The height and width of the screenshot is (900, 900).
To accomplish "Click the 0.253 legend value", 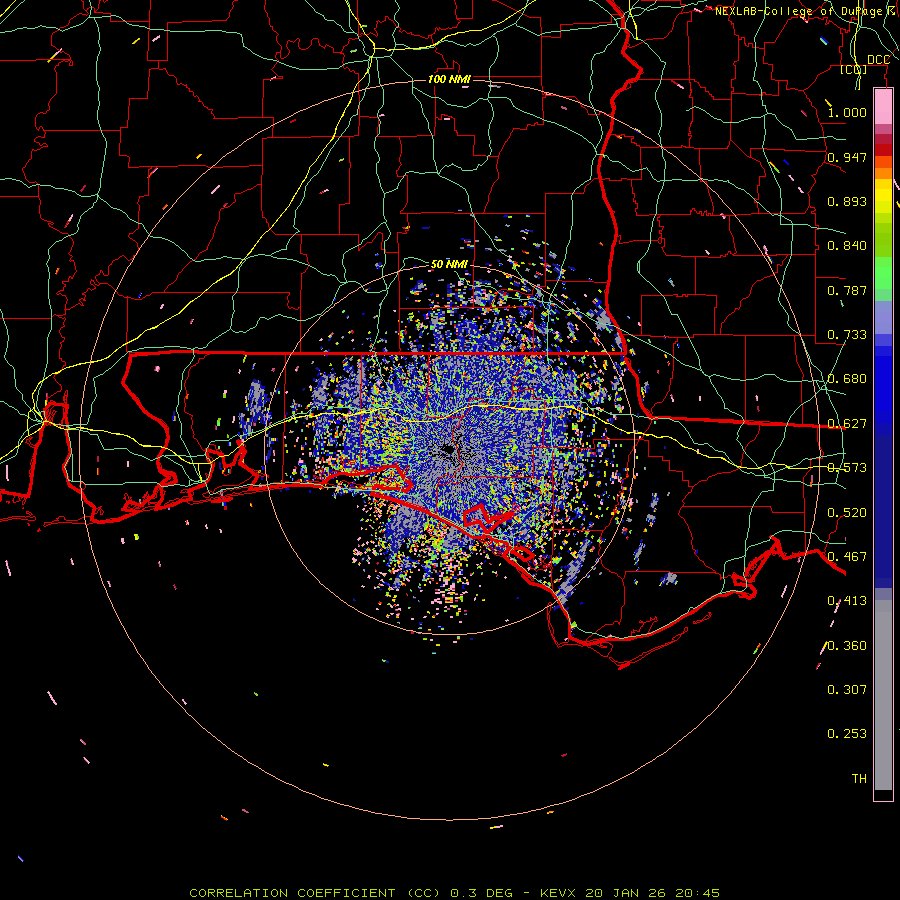I will (847, 734).
